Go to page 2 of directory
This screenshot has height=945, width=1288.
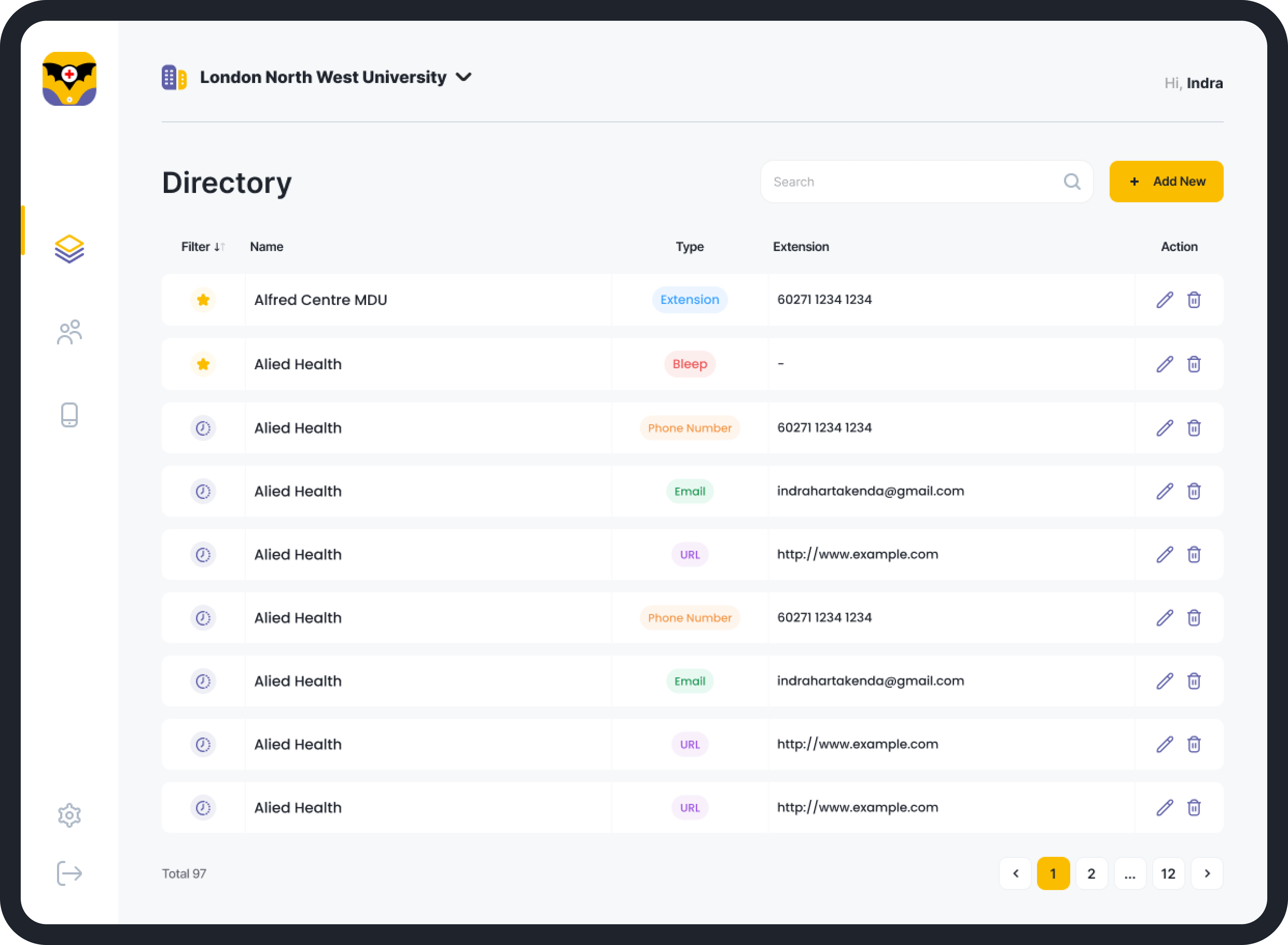pyautogui.click(x=1091, y=873)
